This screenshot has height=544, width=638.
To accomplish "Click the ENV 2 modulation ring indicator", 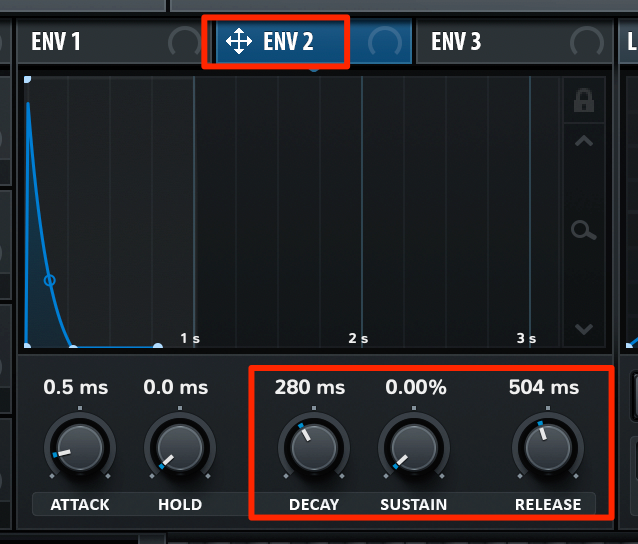I will coord(385,42).
